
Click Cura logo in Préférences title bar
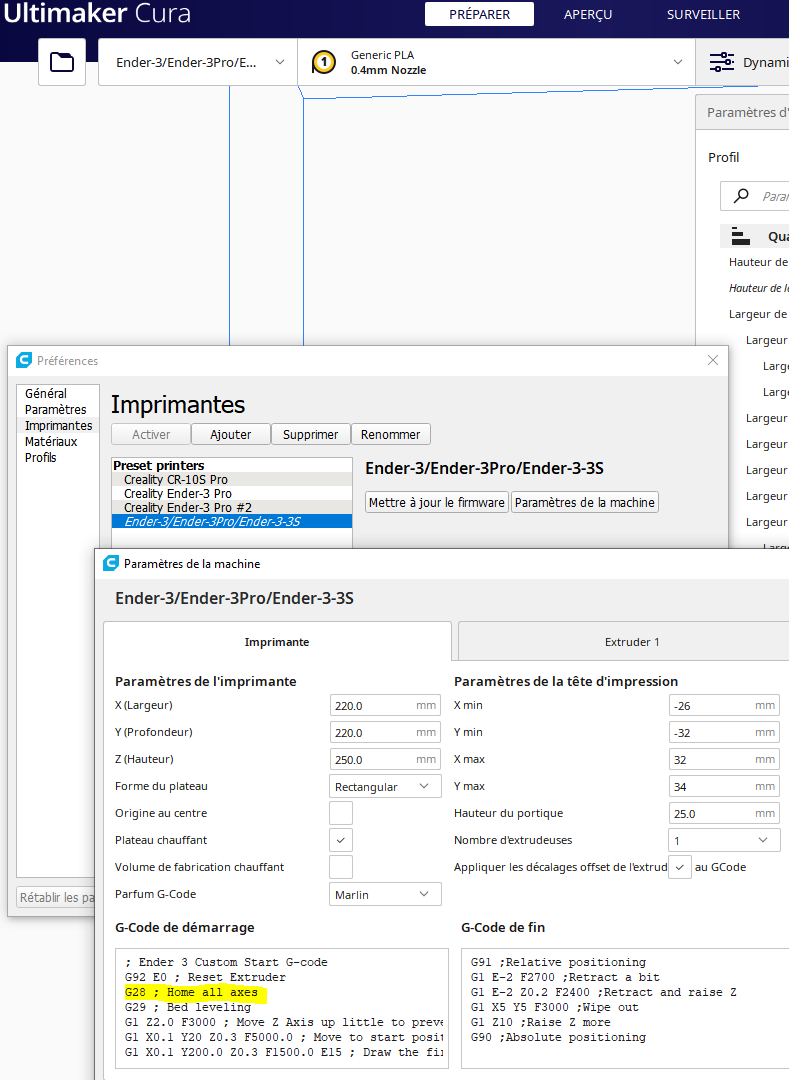pos(24,360)
